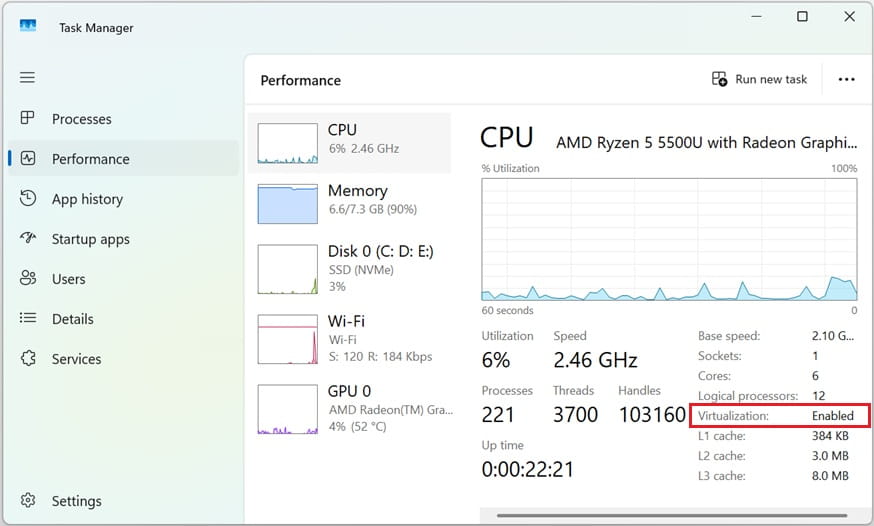This screenshot has height=526, width=874.
Task: Click Run new task button
Action: click(x=760, y=79)
